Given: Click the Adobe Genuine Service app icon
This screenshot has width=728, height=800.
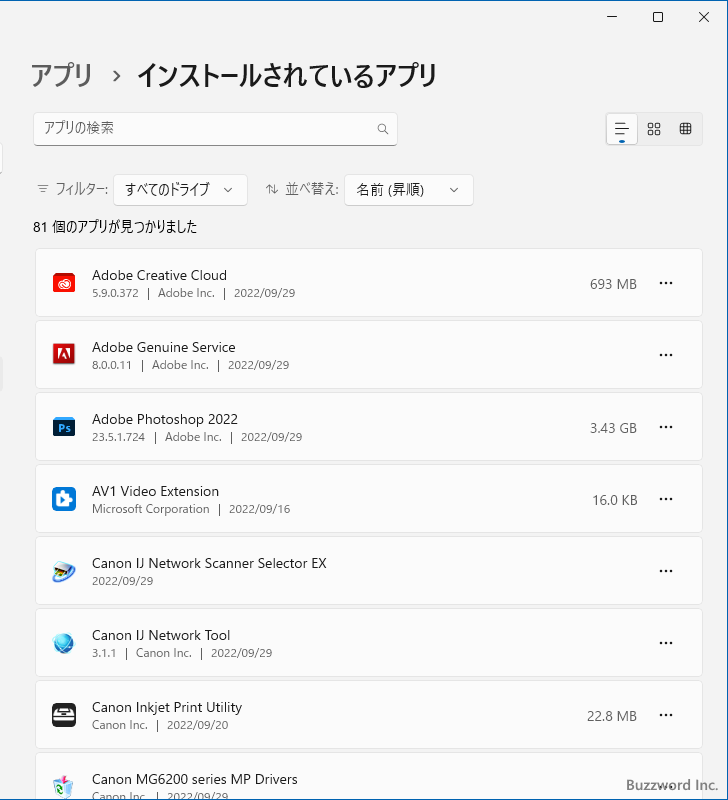Looking at the screenshot, I should [64, 354].
